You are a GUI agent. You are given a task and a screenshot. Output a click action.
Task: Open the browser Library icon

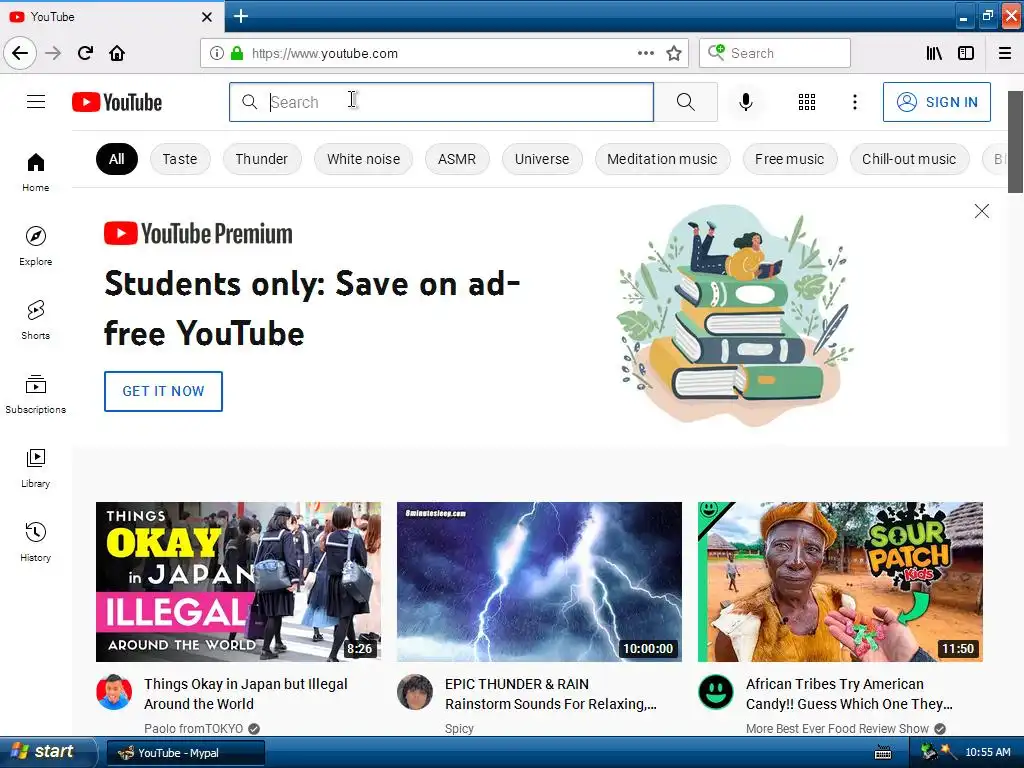click(934, 54)
